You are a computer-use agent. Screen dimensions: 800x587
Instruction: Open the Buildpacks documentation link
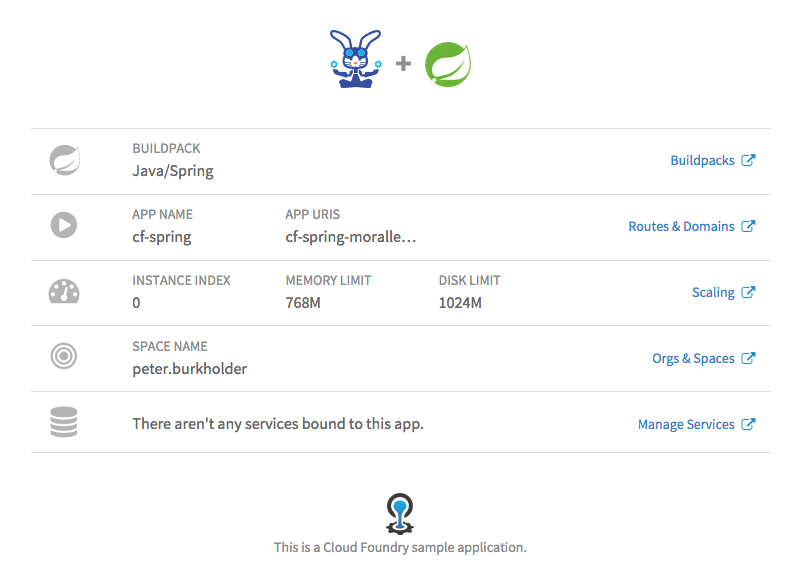[x=702, y=161]
